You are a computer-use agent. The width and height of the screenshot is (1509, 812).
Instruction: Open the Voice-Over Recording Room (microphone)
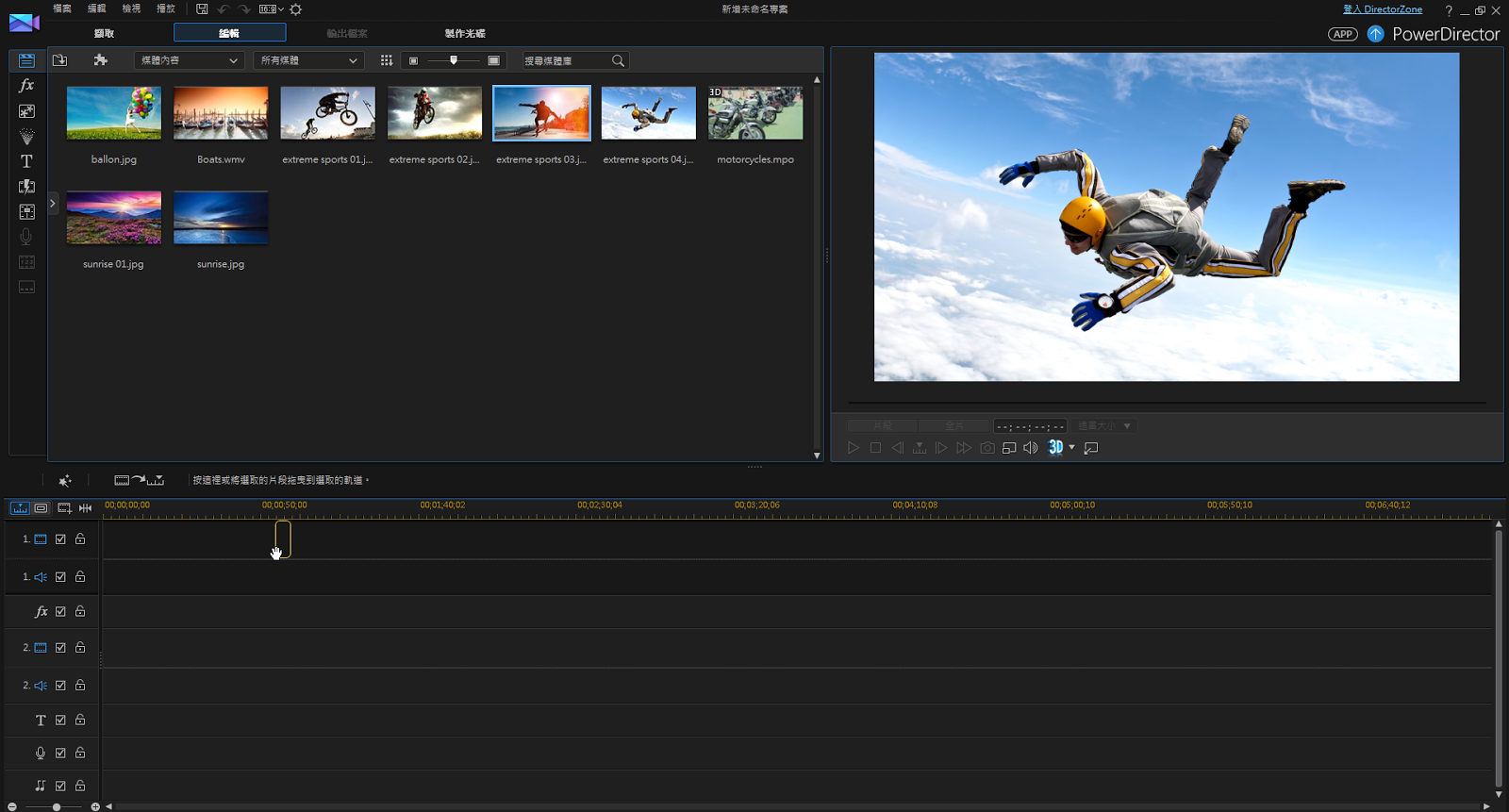(x=26, y=237)
